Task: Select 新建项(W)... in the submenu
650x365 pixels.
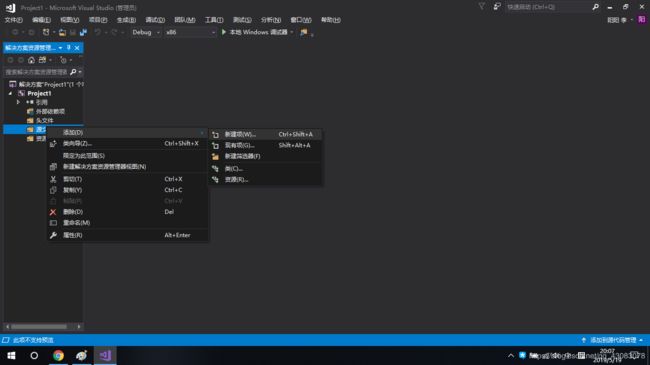Action: coord(265,134)
